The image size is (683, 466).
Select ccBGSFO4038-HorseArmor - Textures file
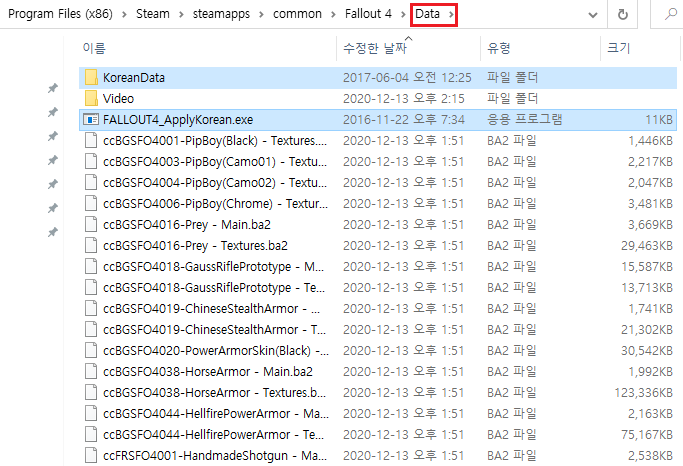pyautogui.click(x=214, y=392)
